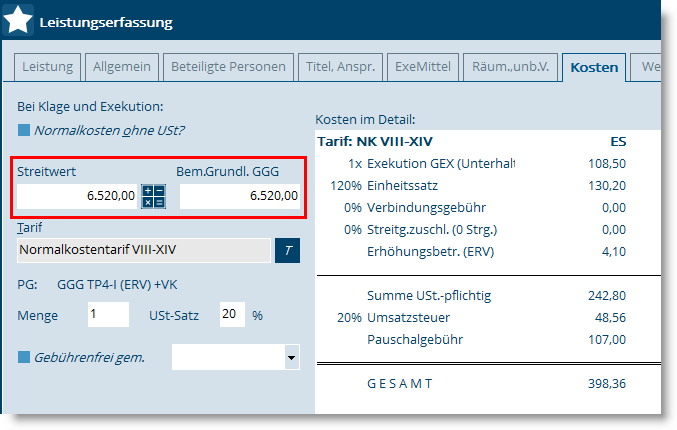Click the Tarif field Normalkostentarif VIII-XIV
This screenshot has width=677, height=430.
(144, 250)
